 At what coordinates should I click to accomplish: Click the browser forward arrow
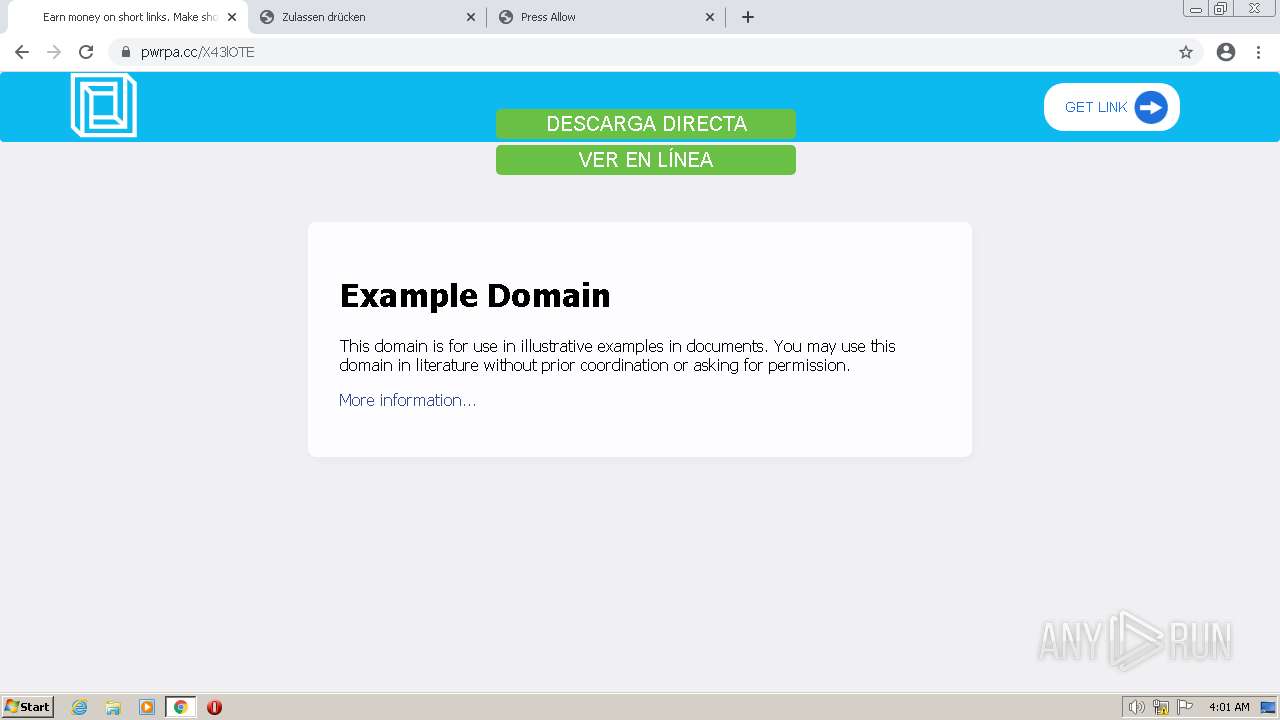coord(54,52)
